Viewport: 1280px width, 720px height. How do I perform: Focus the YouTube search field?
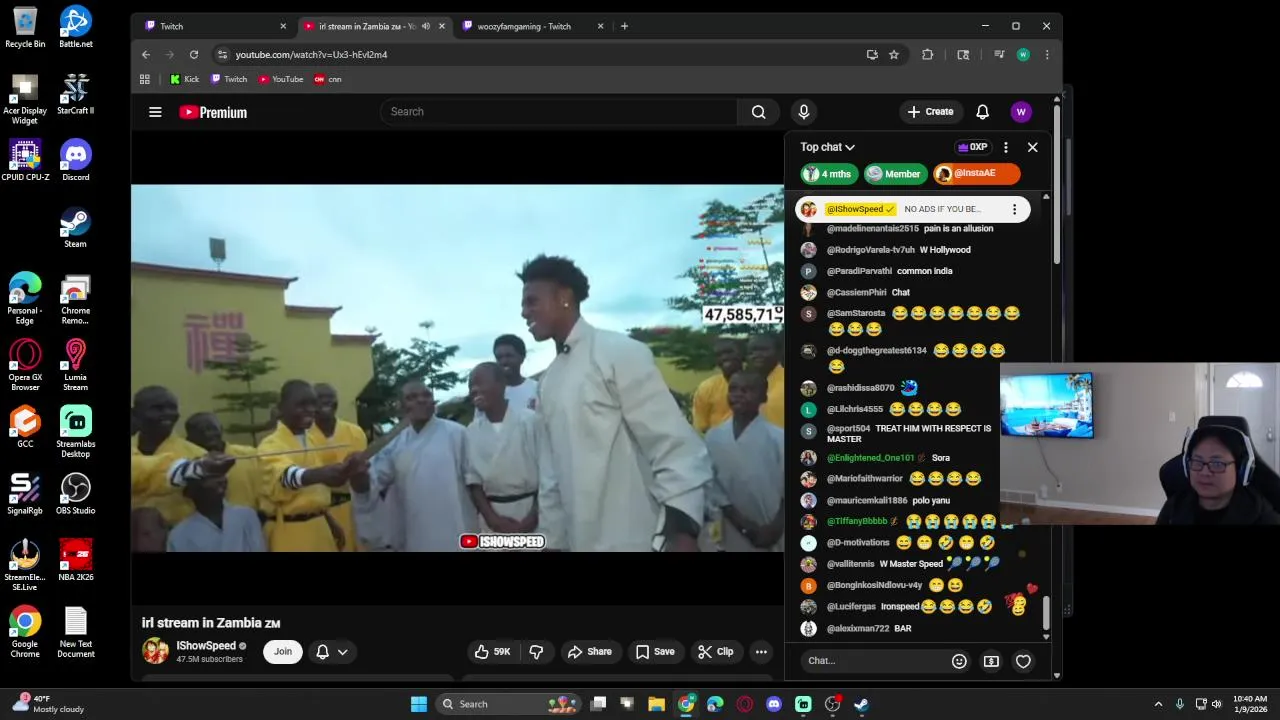[558, 112]
